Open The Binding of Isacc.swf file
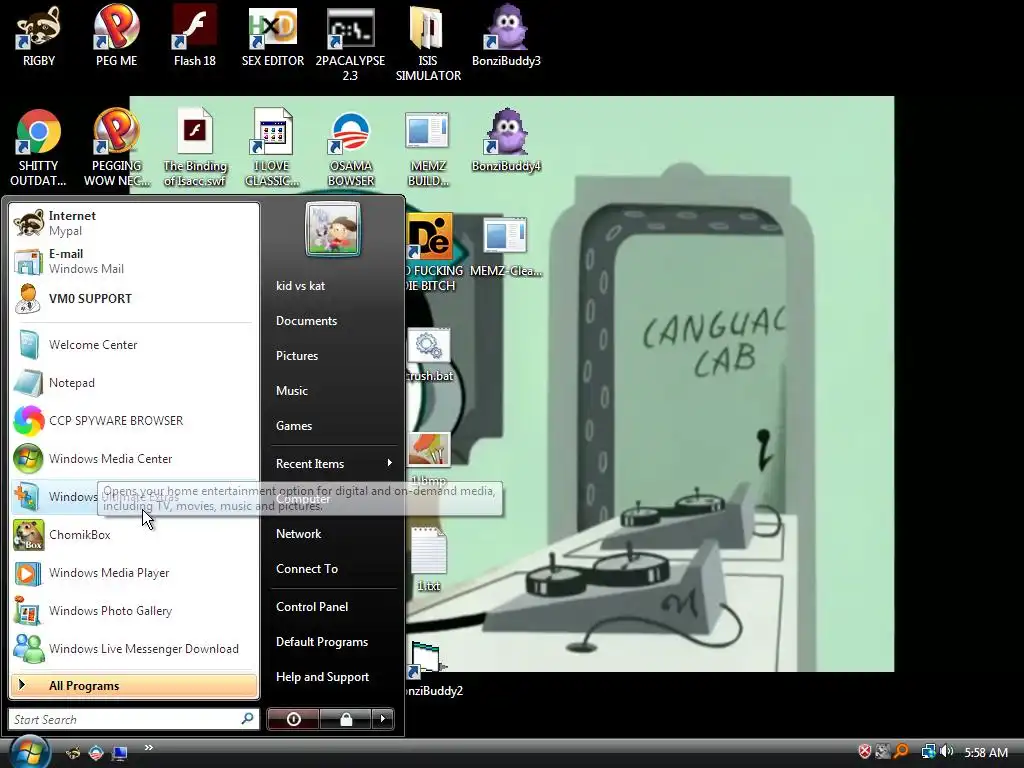 (195, 148)
